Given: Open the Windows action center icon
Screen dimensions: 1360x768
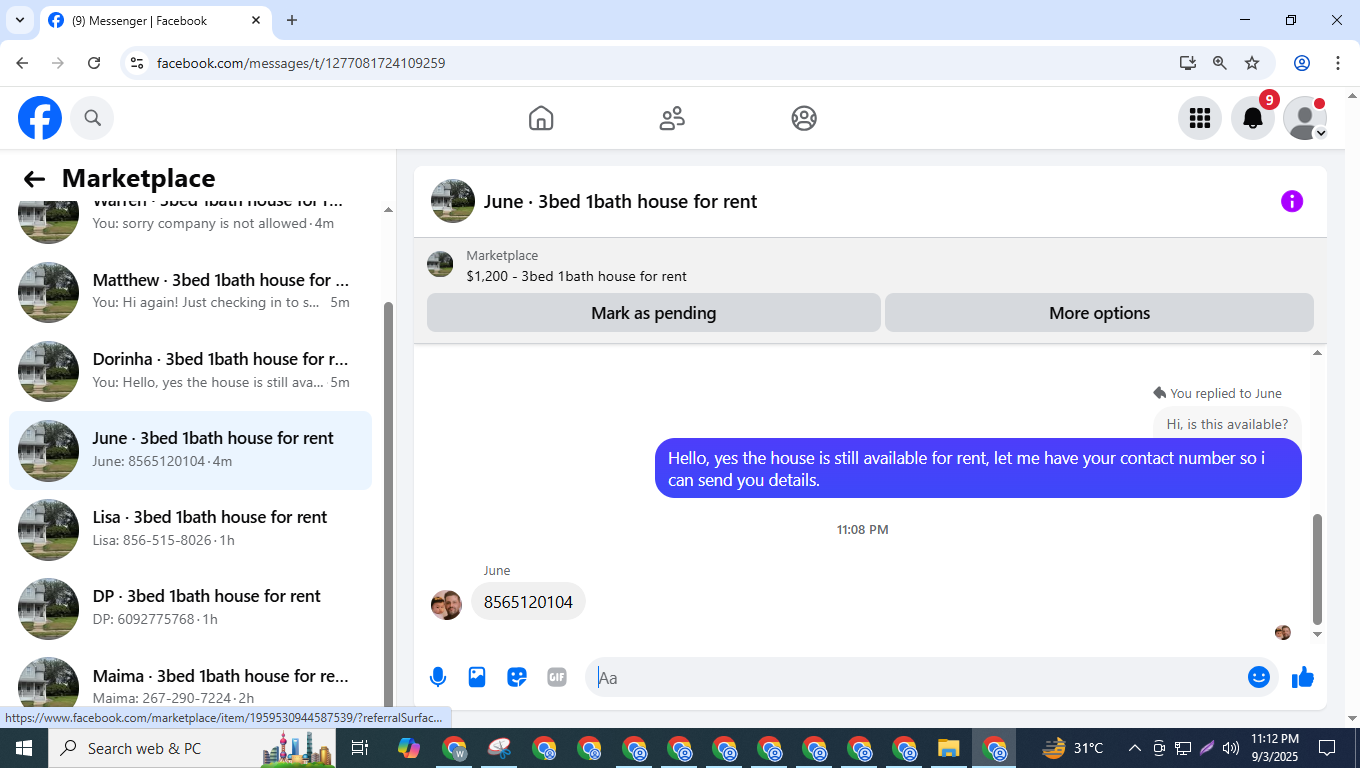Looking at the screenshot, I should coord(1327,748).
